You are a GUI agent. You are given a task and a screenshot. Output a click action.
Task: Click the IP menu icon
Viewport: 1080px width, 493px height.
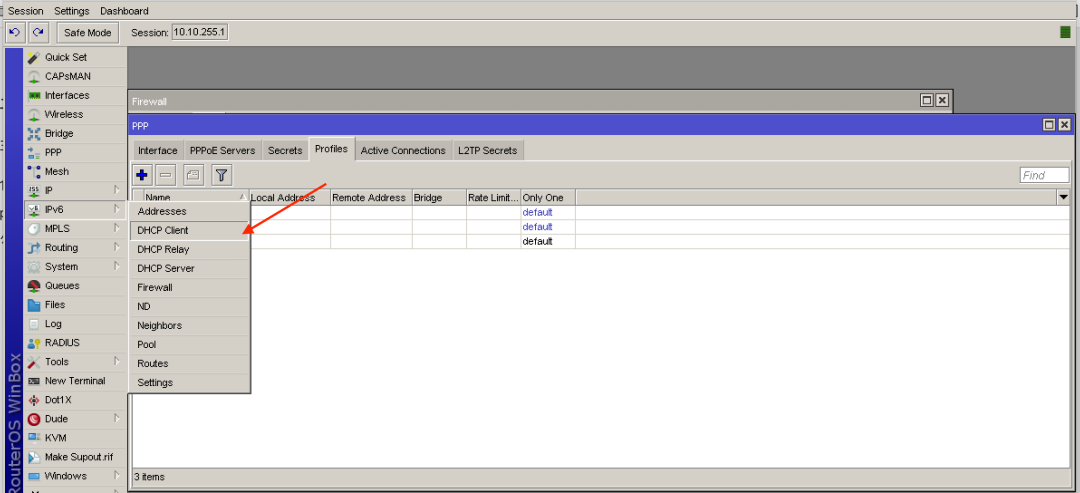coord(34,190)
